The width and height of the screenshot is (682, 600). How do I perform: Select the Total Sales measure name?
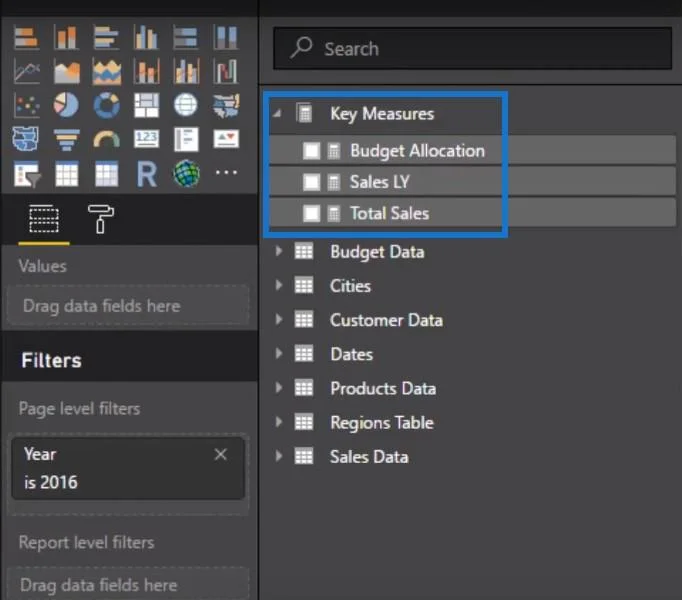(x=390, y=214)
